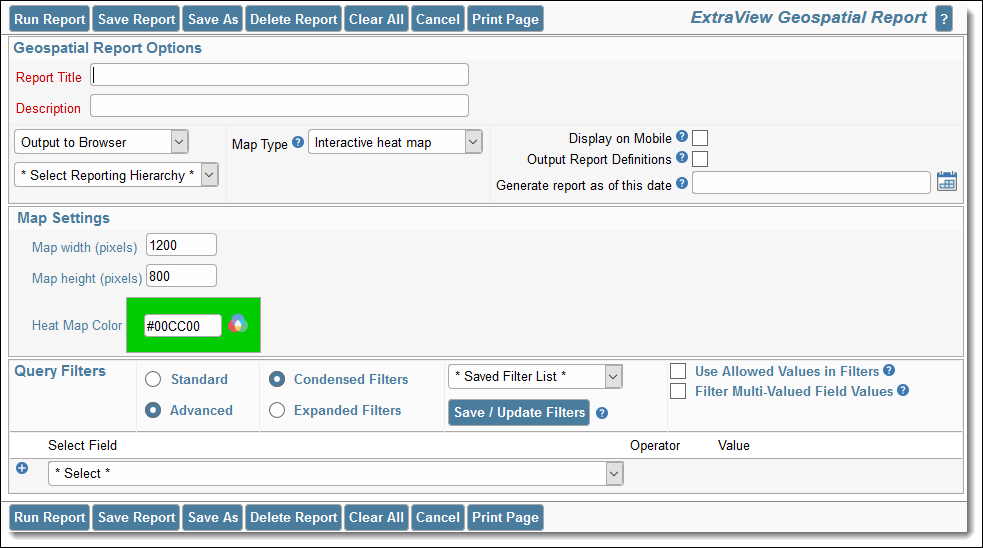Viewport: 983px width, 548px height.
Task: Click the question mark help button at top right
Action: point(943,19)
